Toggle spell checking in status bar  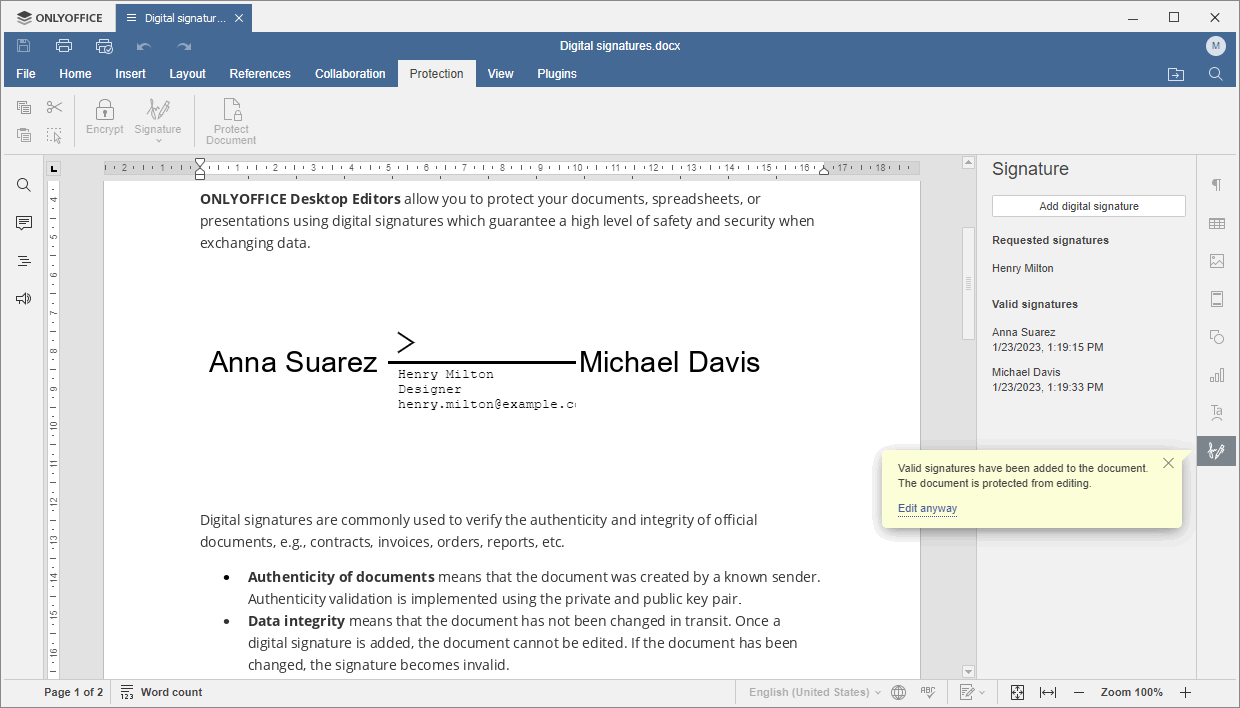pyautogui.click(x=927, y=692)
